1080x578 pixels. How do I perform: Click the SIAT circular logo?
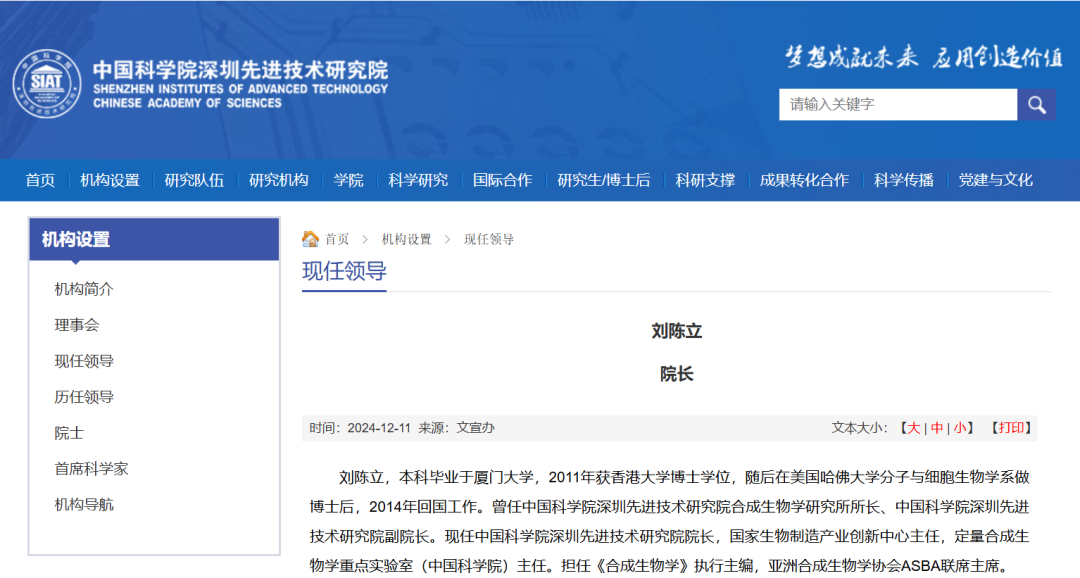(47, 83)
